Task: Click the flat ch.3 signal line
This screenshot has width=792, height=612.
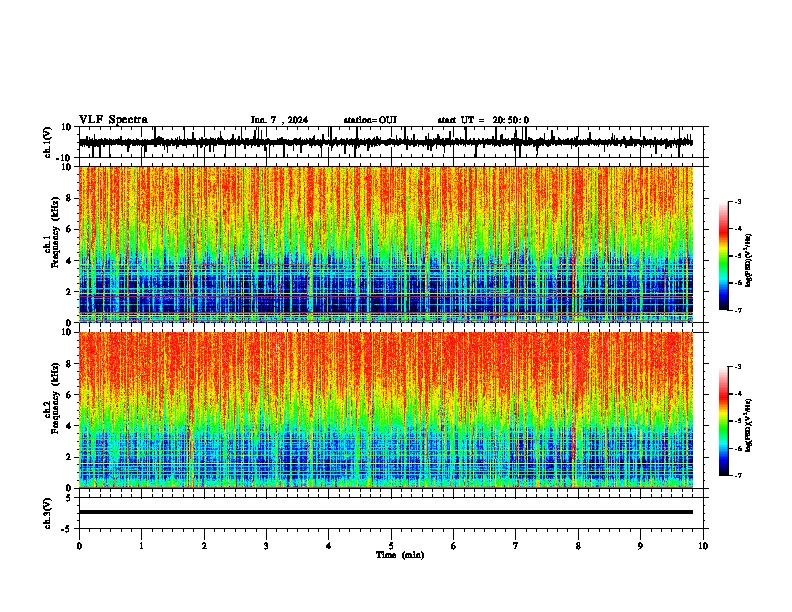Action: (x=386, y=512)
